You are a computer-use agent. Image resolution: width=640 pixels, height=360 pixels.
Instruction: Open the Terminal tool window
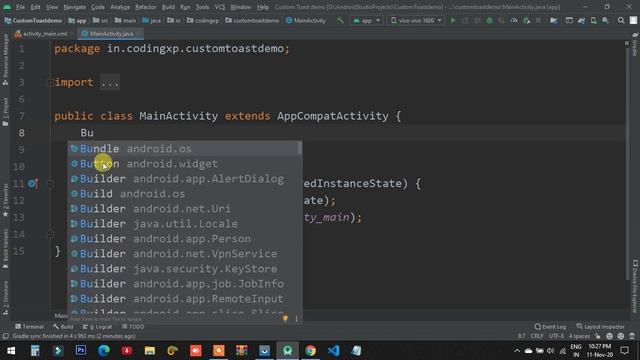29,327
